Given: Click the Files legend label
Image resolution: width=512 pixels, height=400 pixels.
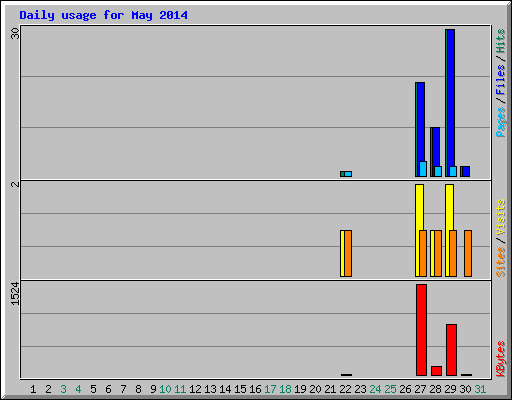Looking at the screenshot, I should pyautogui.click(x=500, y=79).
